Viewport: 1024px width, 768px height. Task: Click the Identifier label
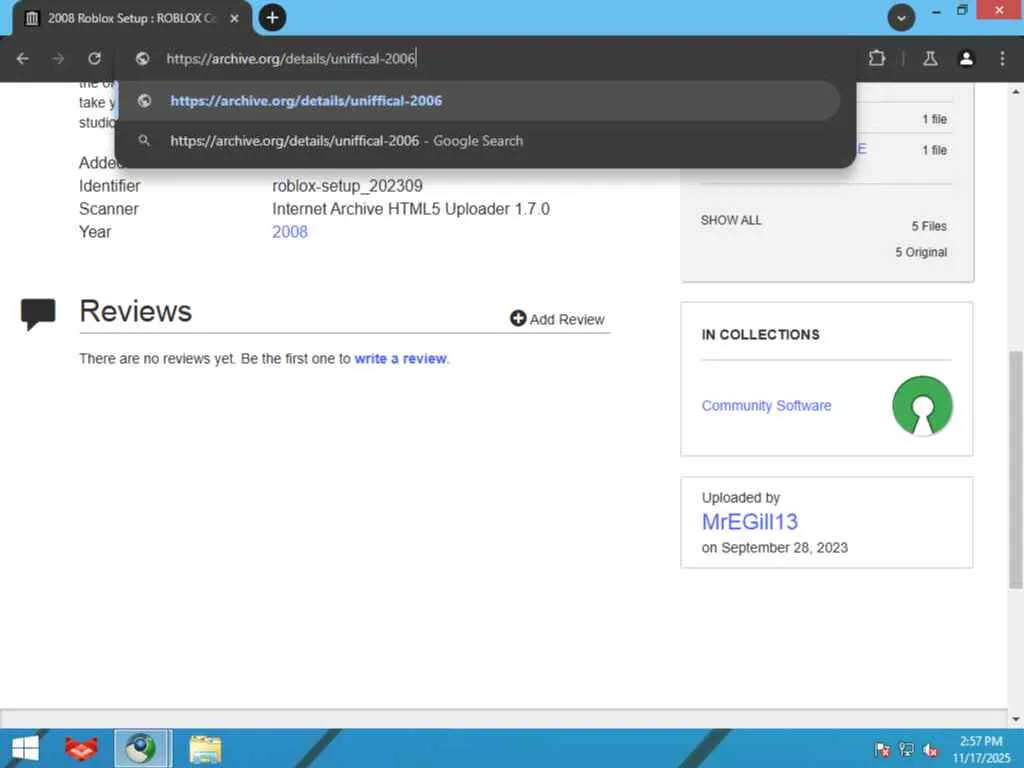(110, 186)
